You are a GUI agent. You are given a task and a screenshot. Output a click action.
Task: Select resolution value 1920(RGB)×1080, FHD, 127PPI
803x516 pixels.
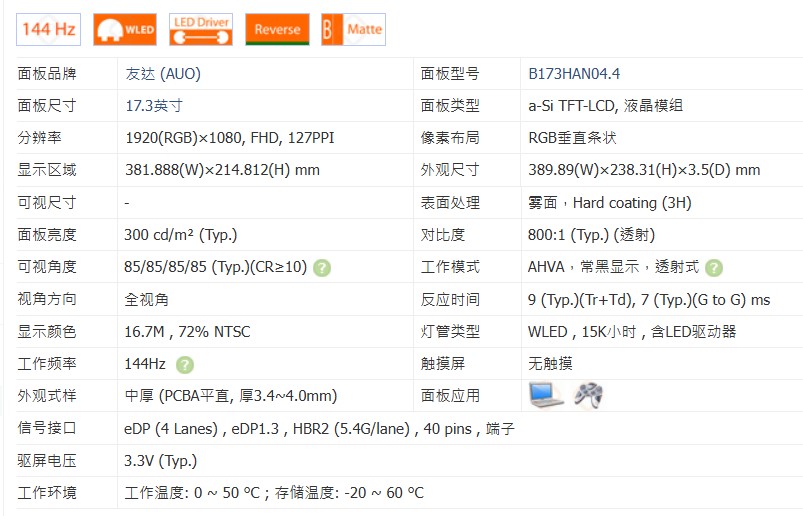tap(229, 138)
